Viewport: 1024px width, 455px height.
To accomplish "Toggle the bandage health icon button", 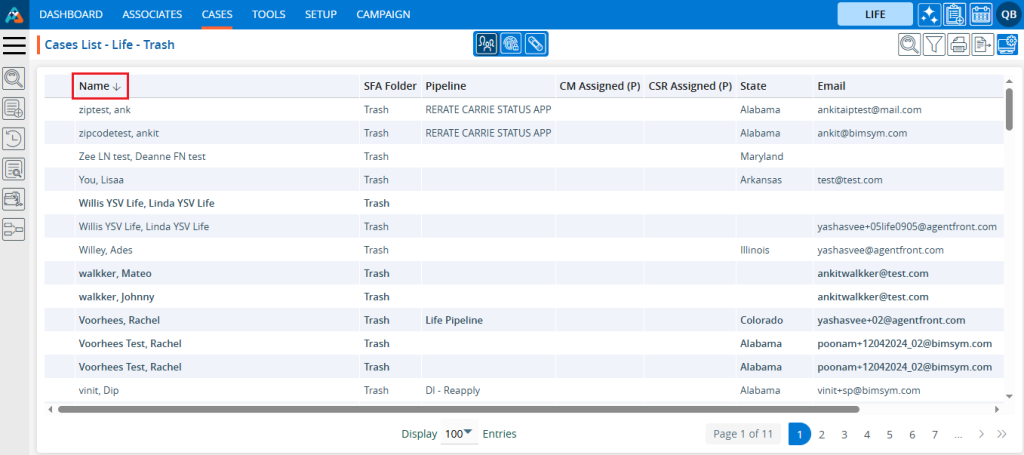I will point(535,44).
